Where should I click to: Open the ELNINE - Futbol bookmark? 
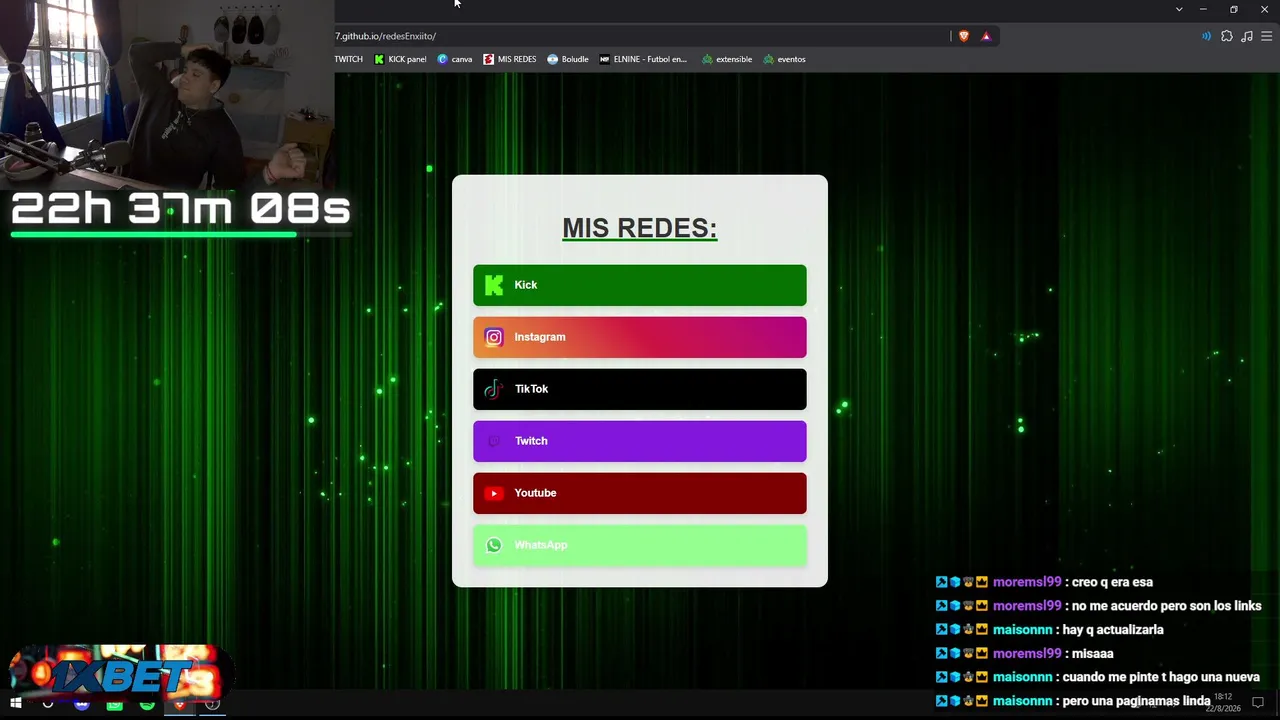[643, 59]
